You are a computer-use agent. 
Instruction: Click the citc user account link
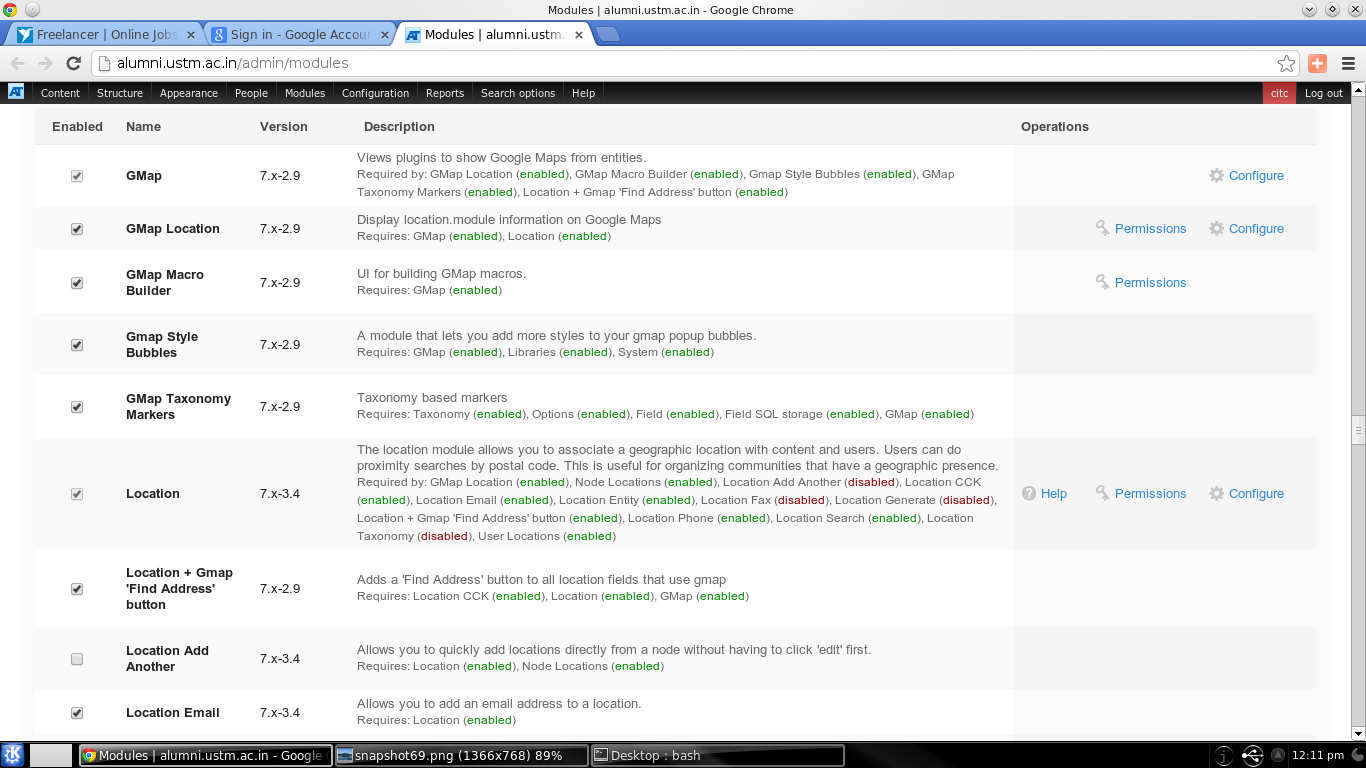pos(1279,93)
